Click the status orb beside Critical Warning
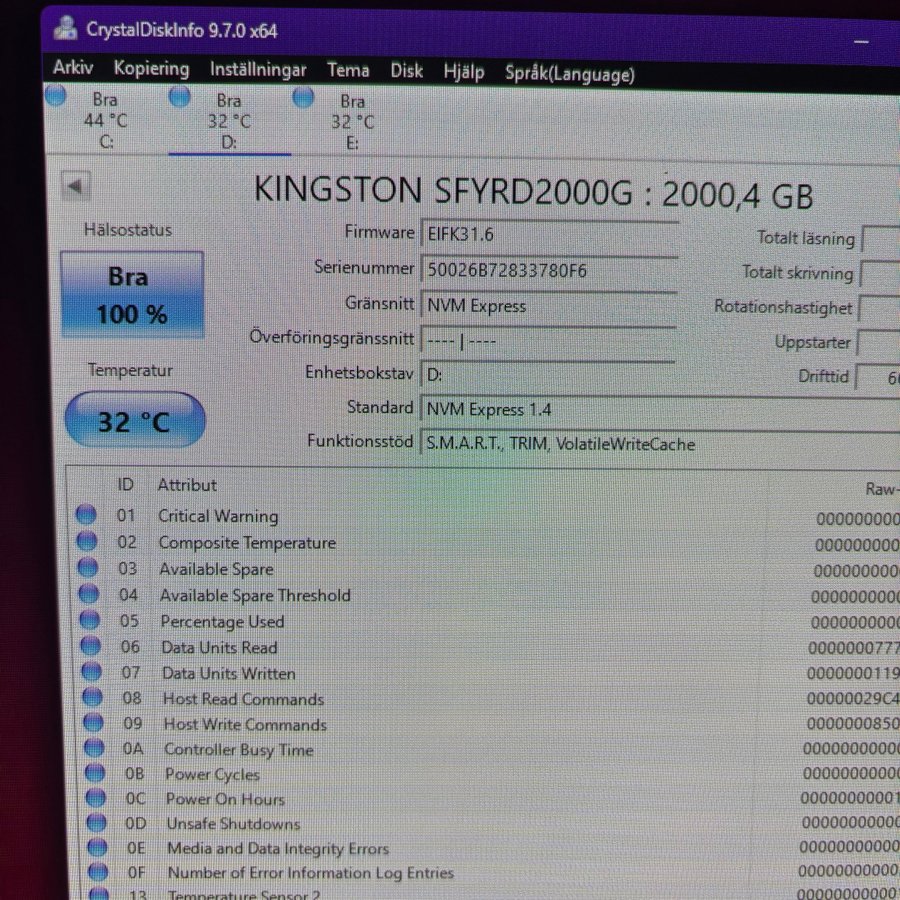 [x=86, y=514]
